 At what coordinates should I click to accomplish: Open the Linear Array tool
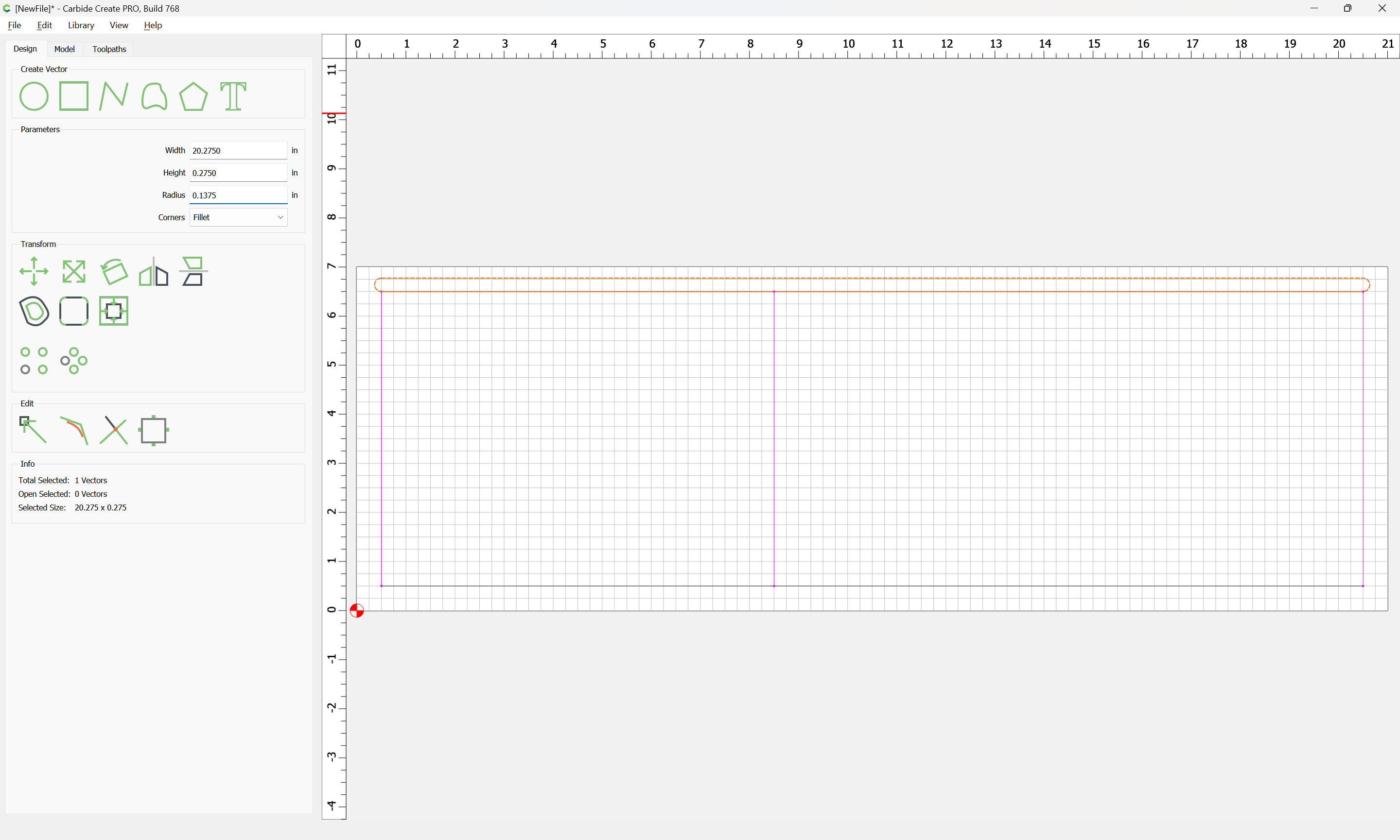[x=34, y=361]
